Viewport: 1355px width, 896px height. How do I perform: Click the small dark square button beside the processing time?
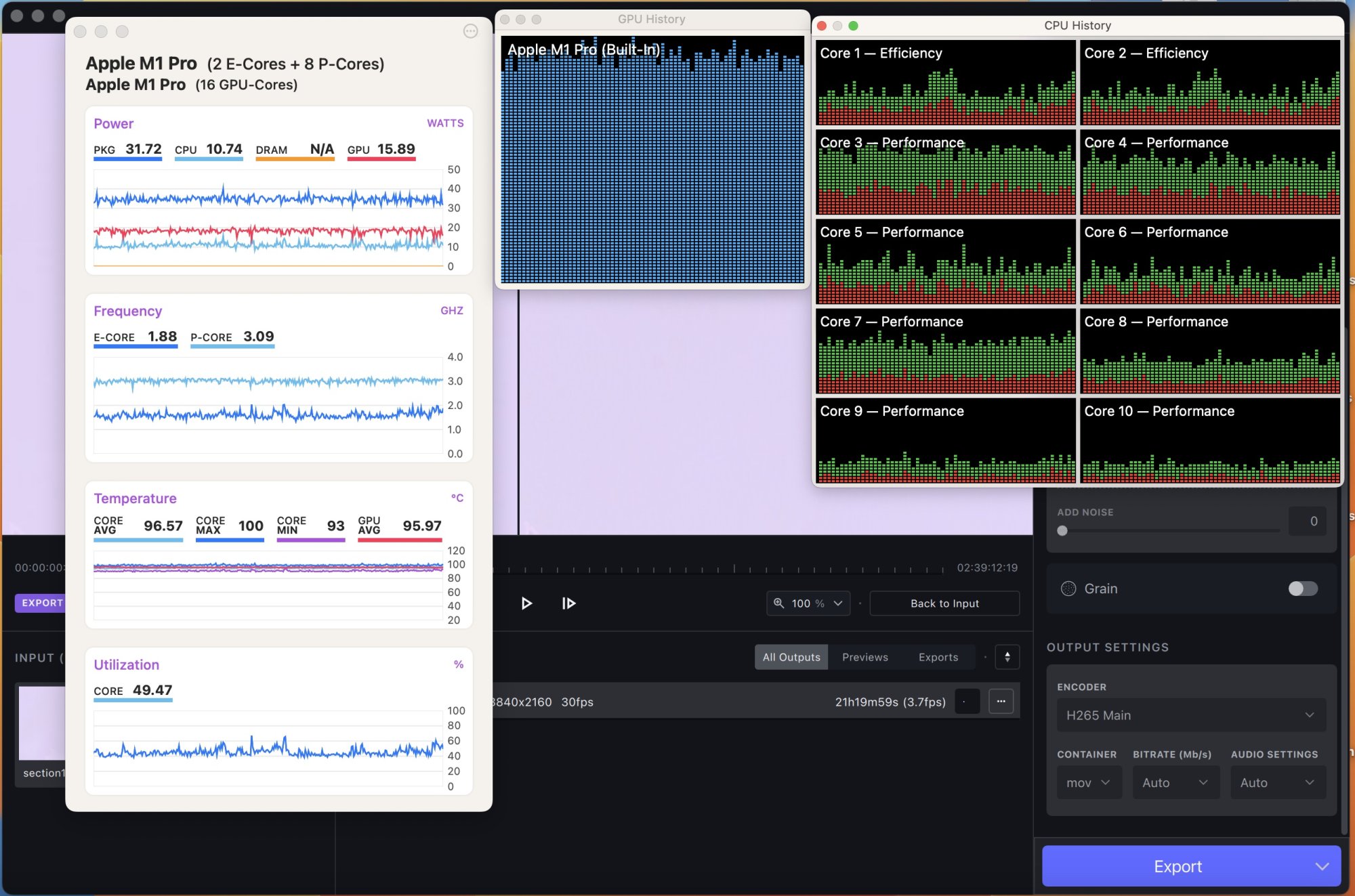966,702
